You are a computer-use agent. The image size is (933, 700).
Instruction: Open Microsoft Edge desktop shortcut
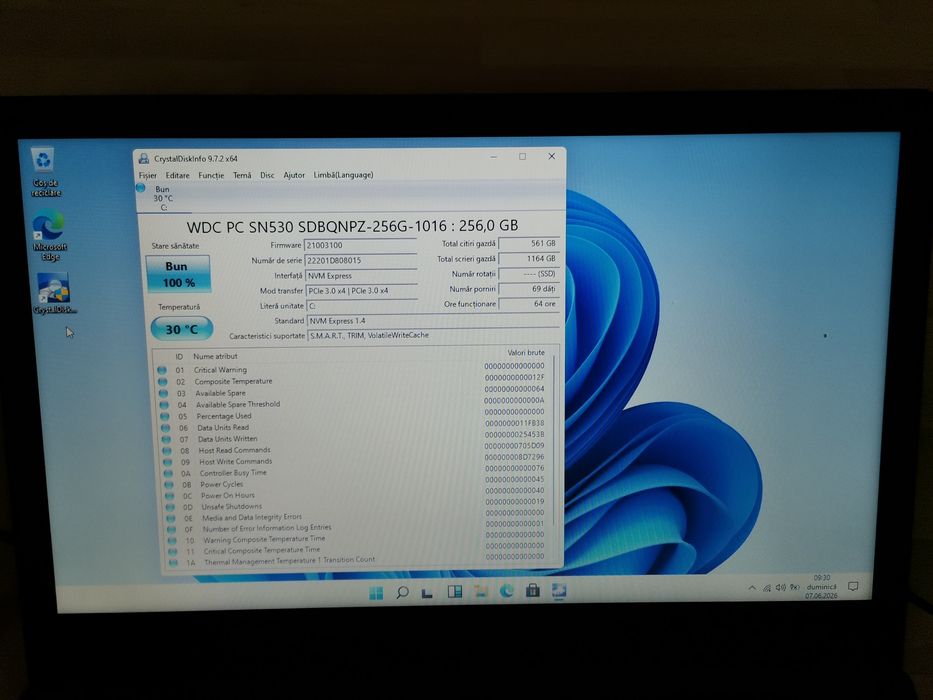point(50,235)
